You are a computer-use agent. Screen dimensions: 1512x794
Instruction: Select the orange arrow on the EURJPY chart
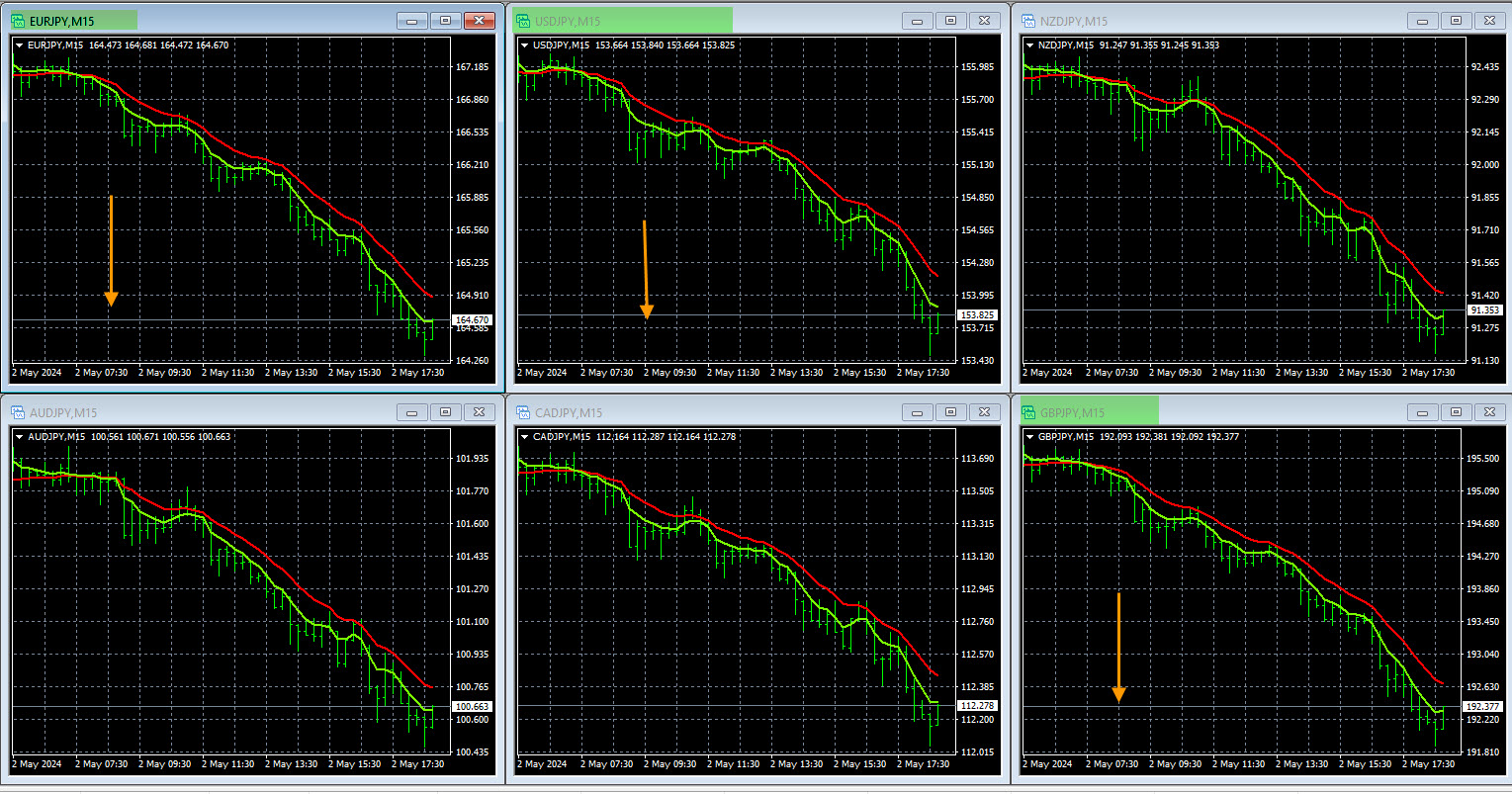tap(111, 252)
